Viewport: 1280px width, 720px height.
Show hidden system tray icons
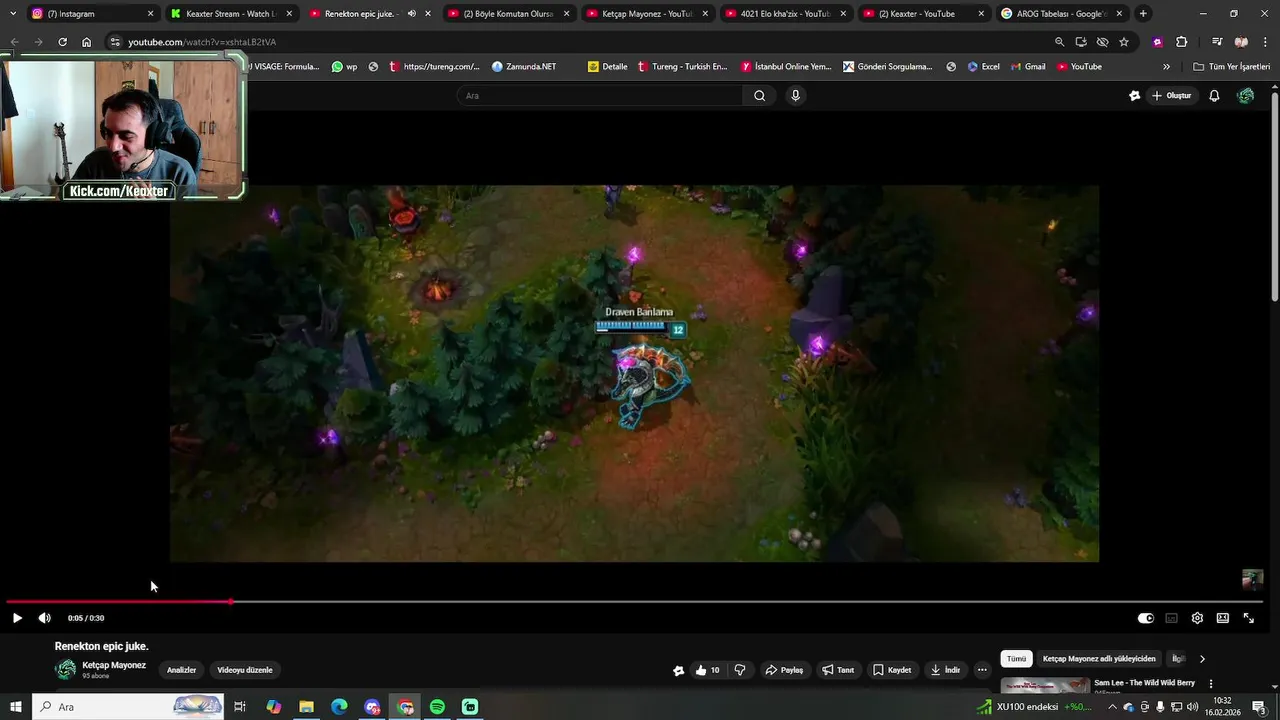point(1112,707)
